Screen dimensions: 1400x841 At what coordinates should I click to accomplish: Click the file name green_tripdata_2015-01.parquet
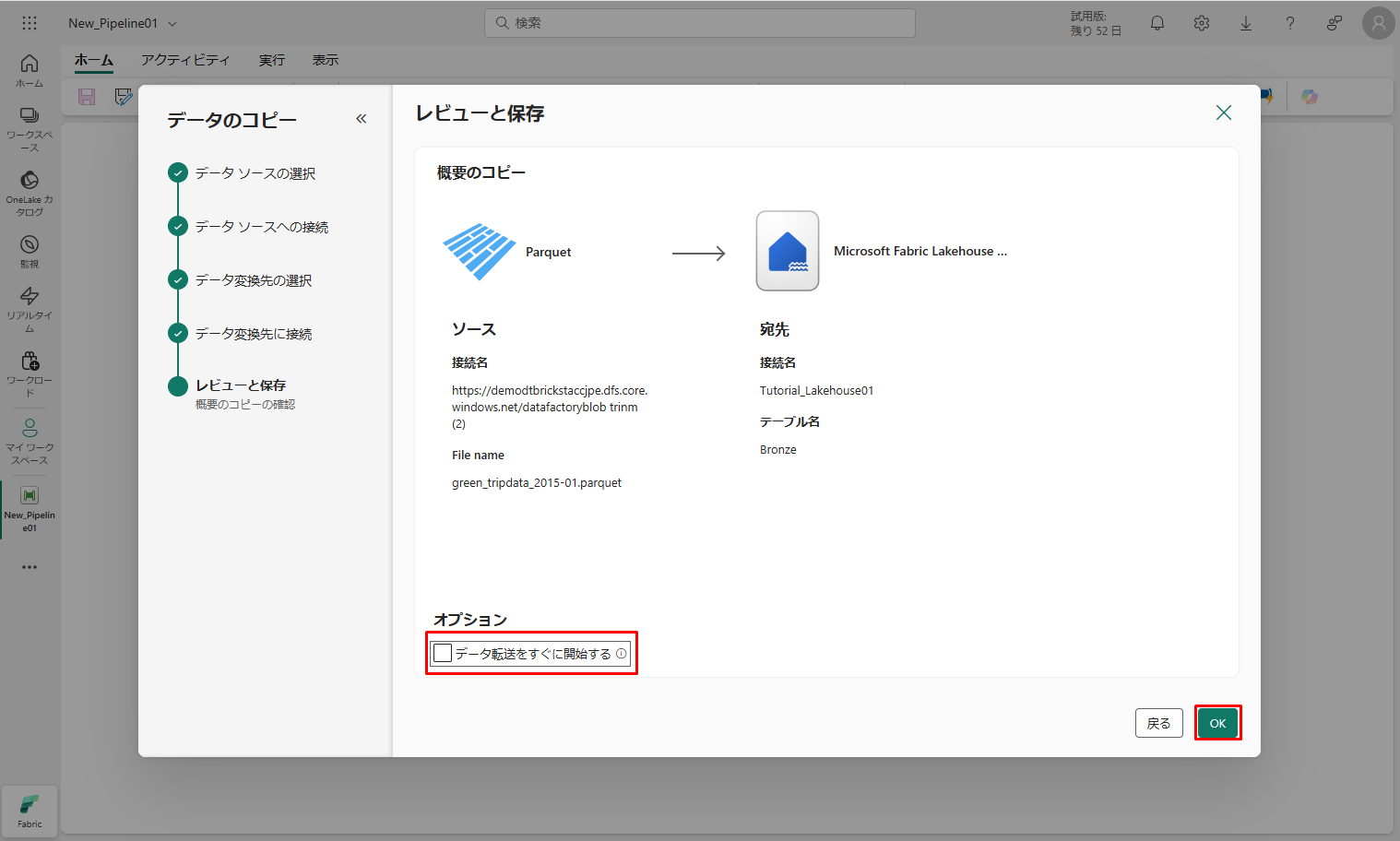point(537,483)
